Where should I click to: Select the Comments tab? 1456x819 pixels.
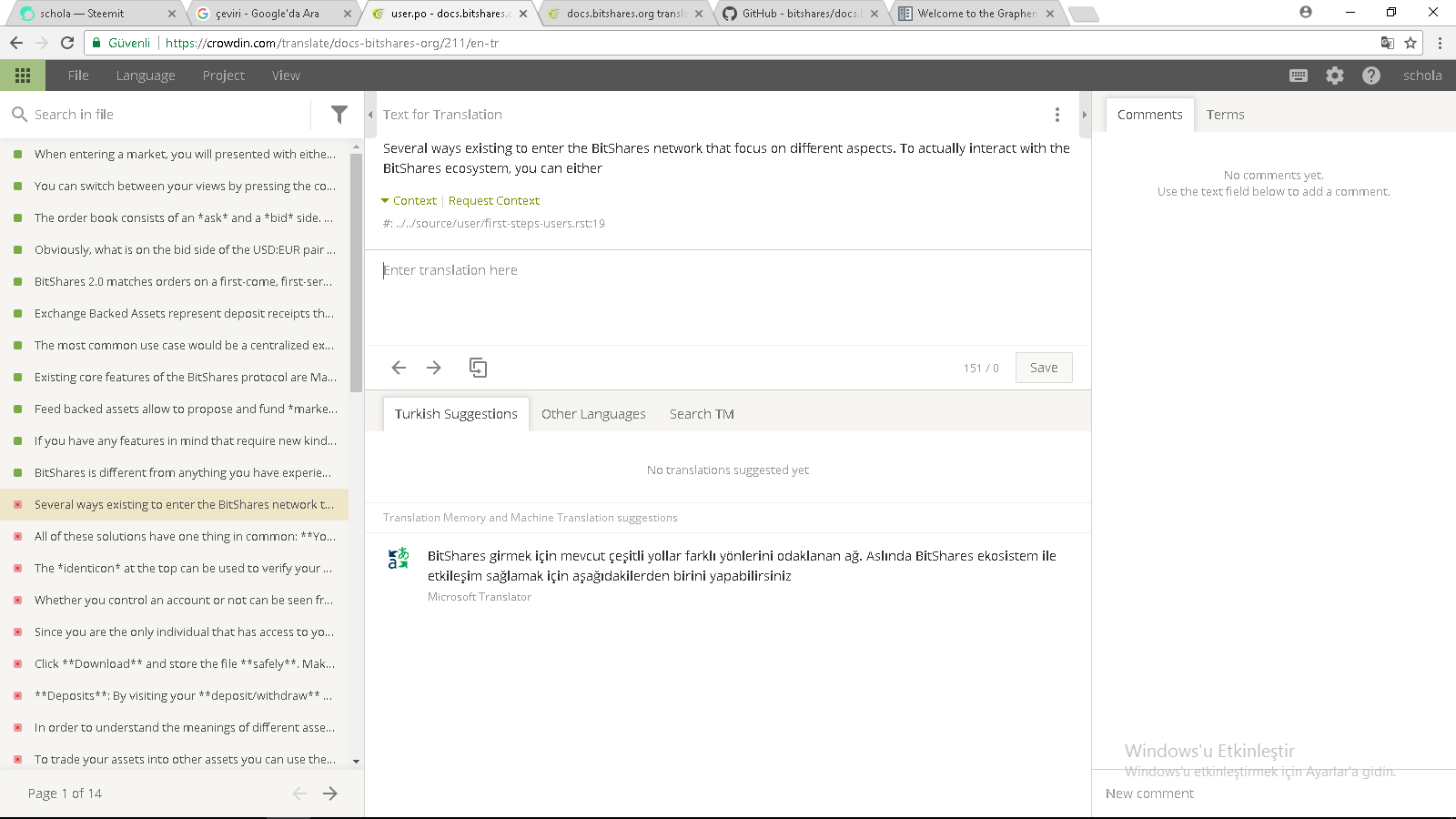pyautogui.click(x=1150, y=115)
